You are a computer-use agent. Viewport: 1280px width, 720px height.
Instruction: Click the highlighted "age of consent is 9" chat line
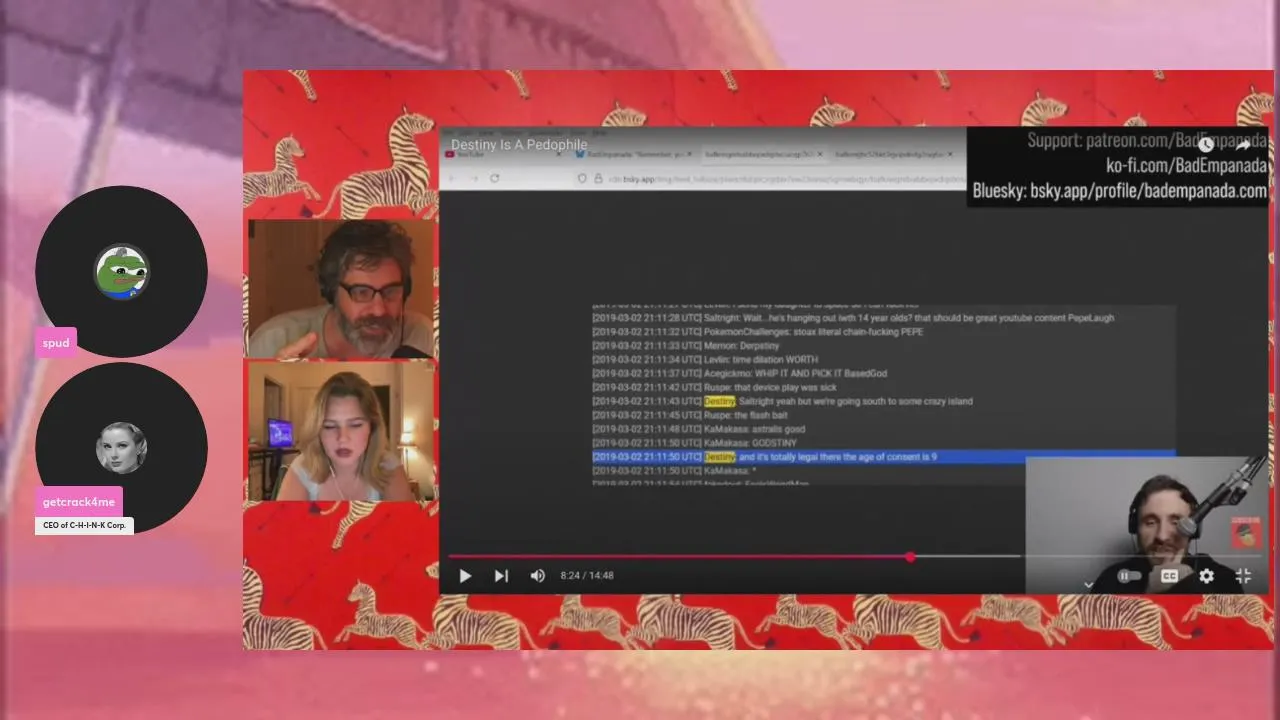point(884,457)
